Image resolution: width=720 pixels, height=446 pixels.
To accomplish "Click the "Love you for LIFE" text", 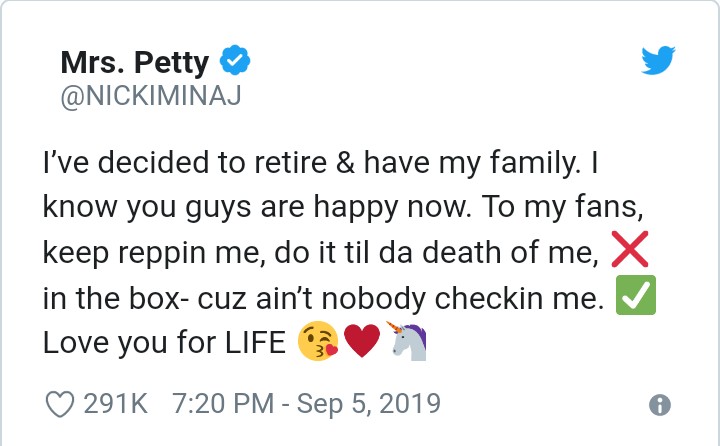I will [164, 343].
